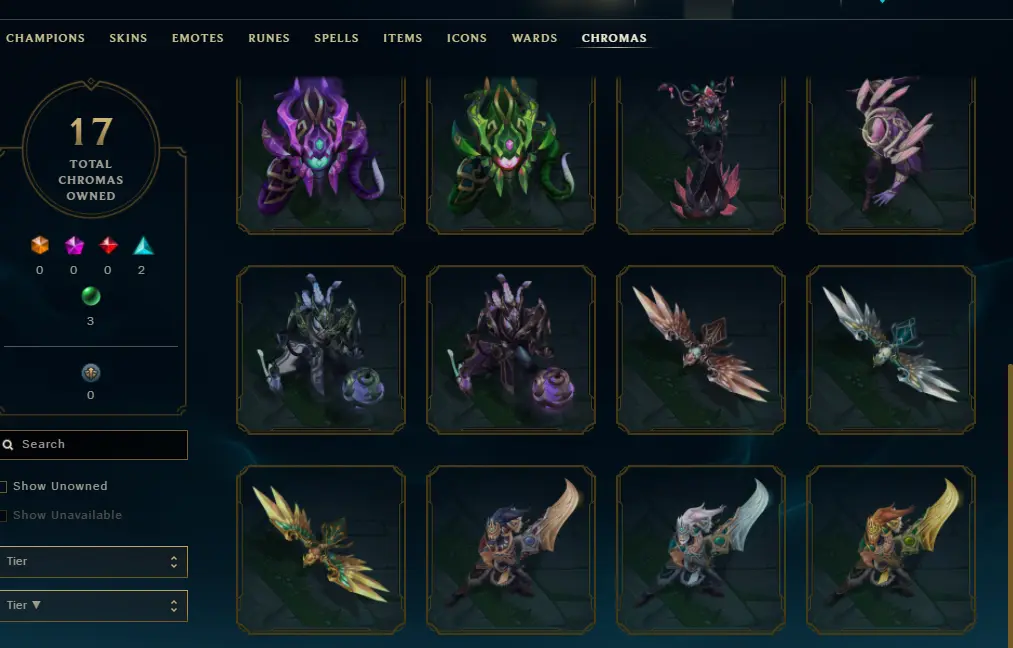Switch to the Skins tab
This screenshot has height=648, width=1013.
click(128, 38)
